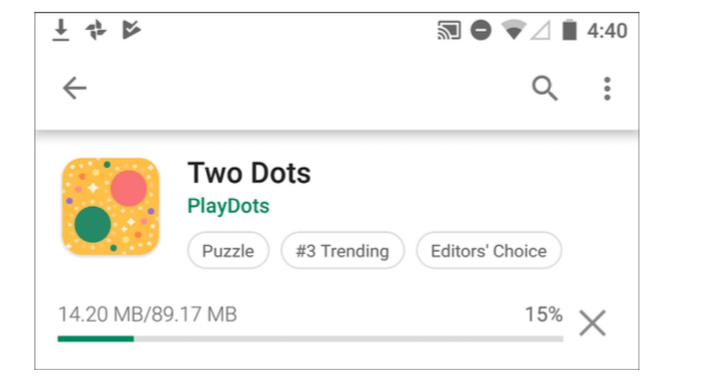
Task: Tap the 15% progress label
Action: pos(544,314)
